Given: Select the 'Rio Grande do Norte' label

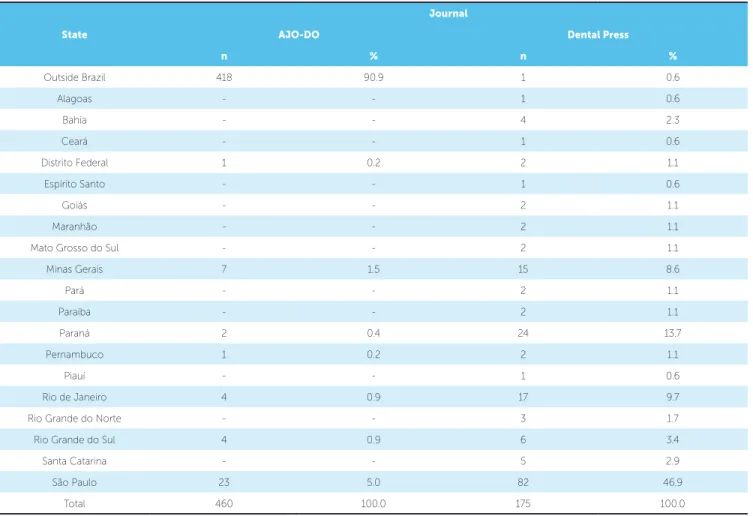Looking at the screenshot, I should click(74, 418).
